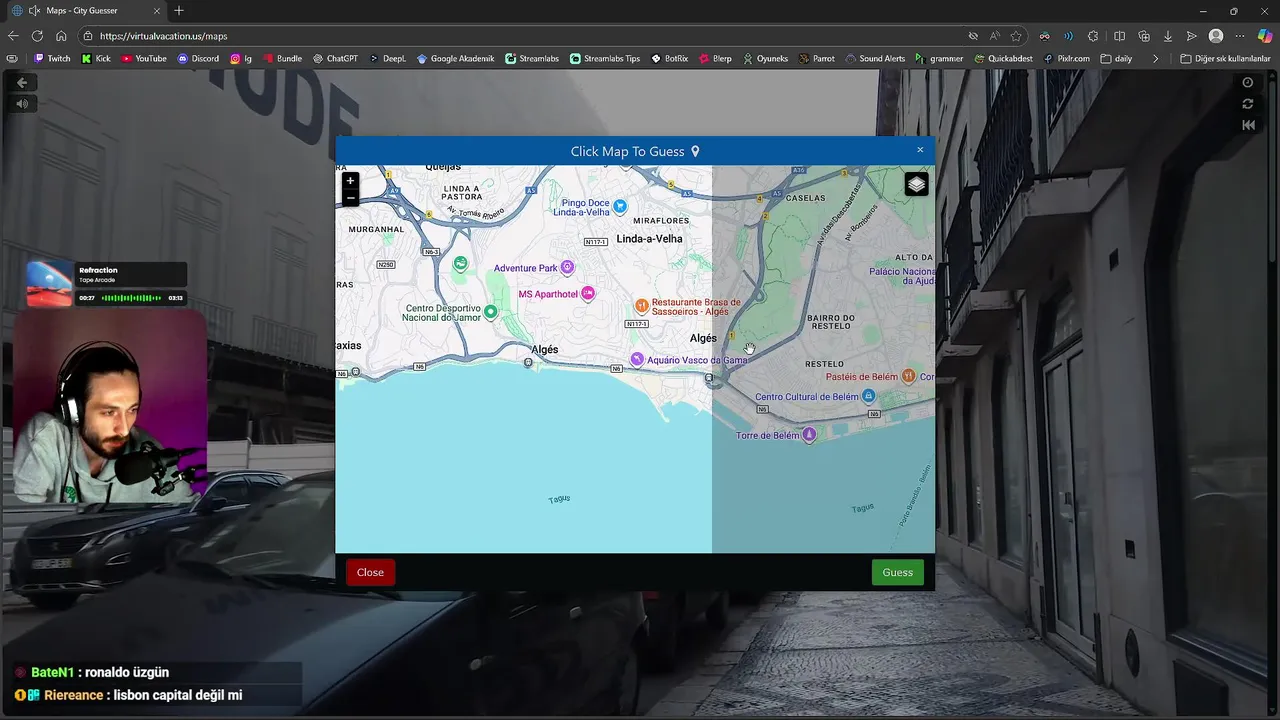The width and height of the screenshot is (1280, 720).
Task: Refresh the browser page
Action: (x=37, y=36)
